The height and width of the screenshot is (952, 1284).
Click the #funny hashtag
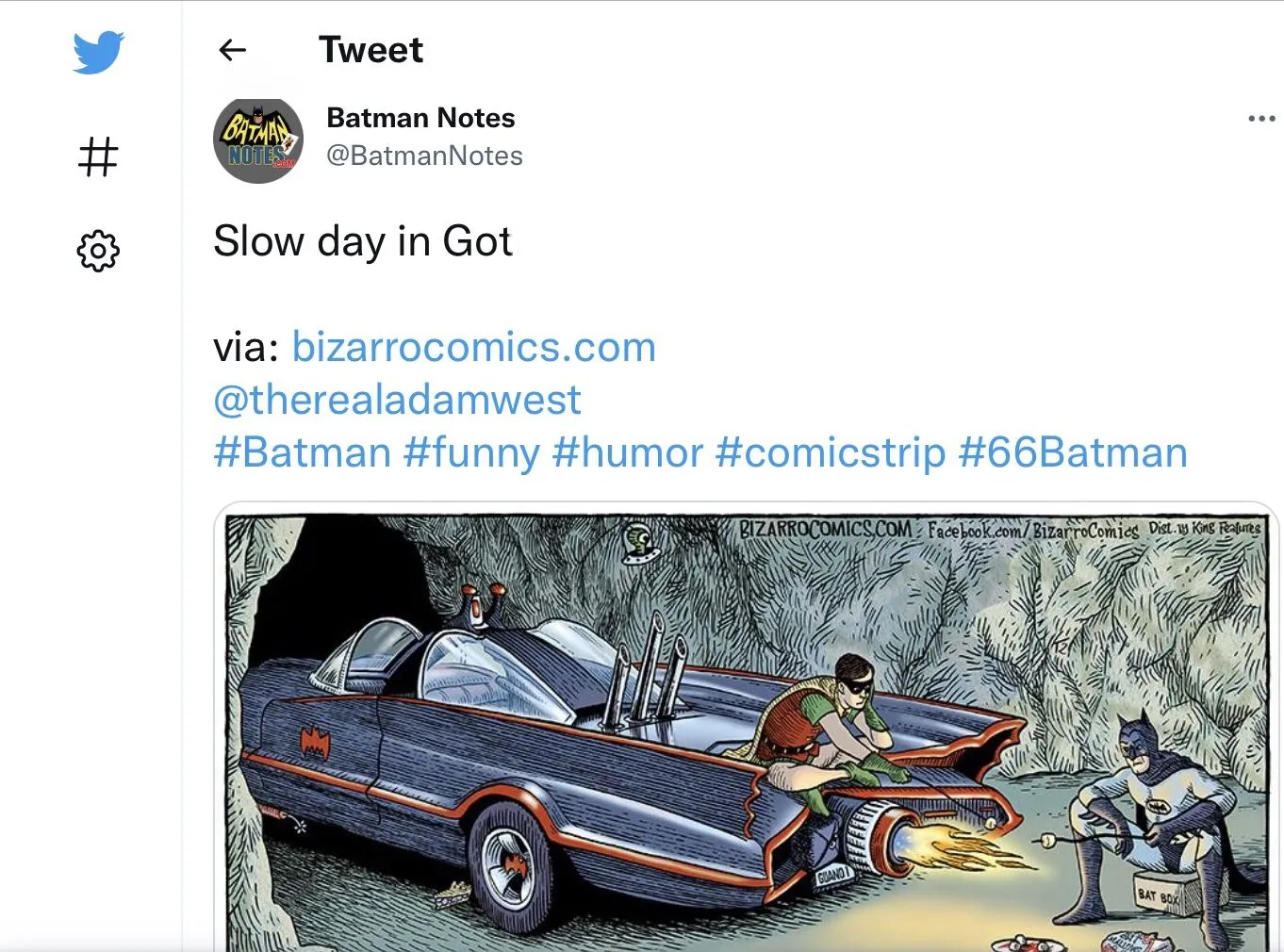(x=471, y=452)
